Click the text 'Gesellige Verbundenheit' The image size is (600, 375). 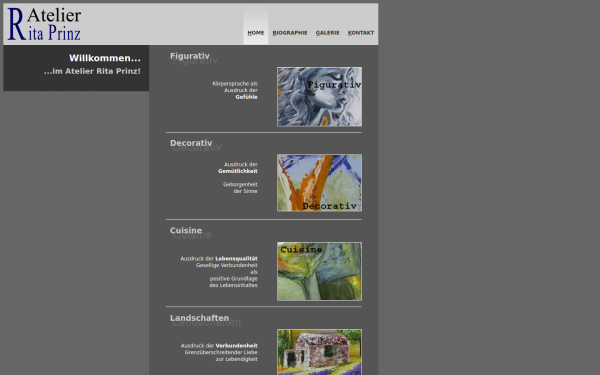[227, 265]
